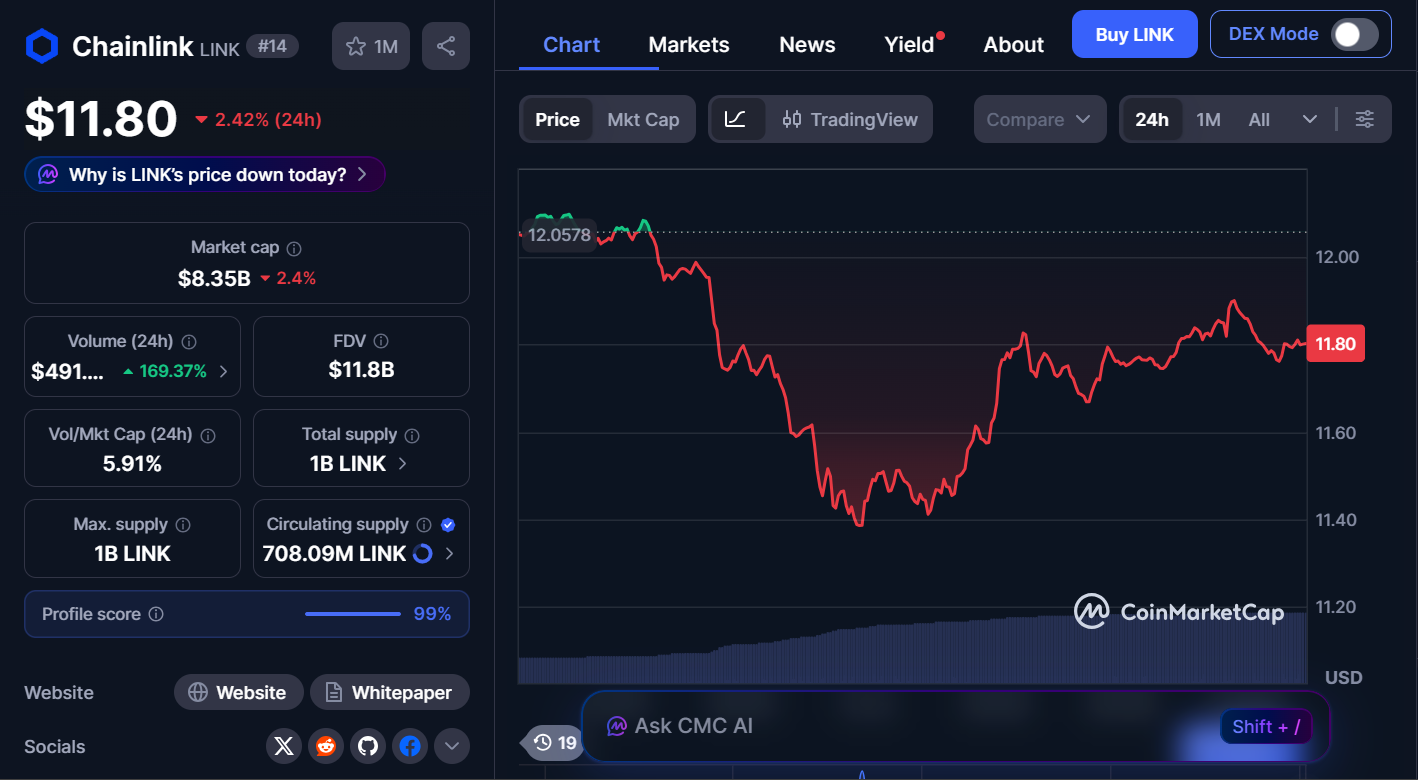This screenshot has width=1418, height=780.
Task: Open chart settings sliders icon
Action: (1364, 119)
